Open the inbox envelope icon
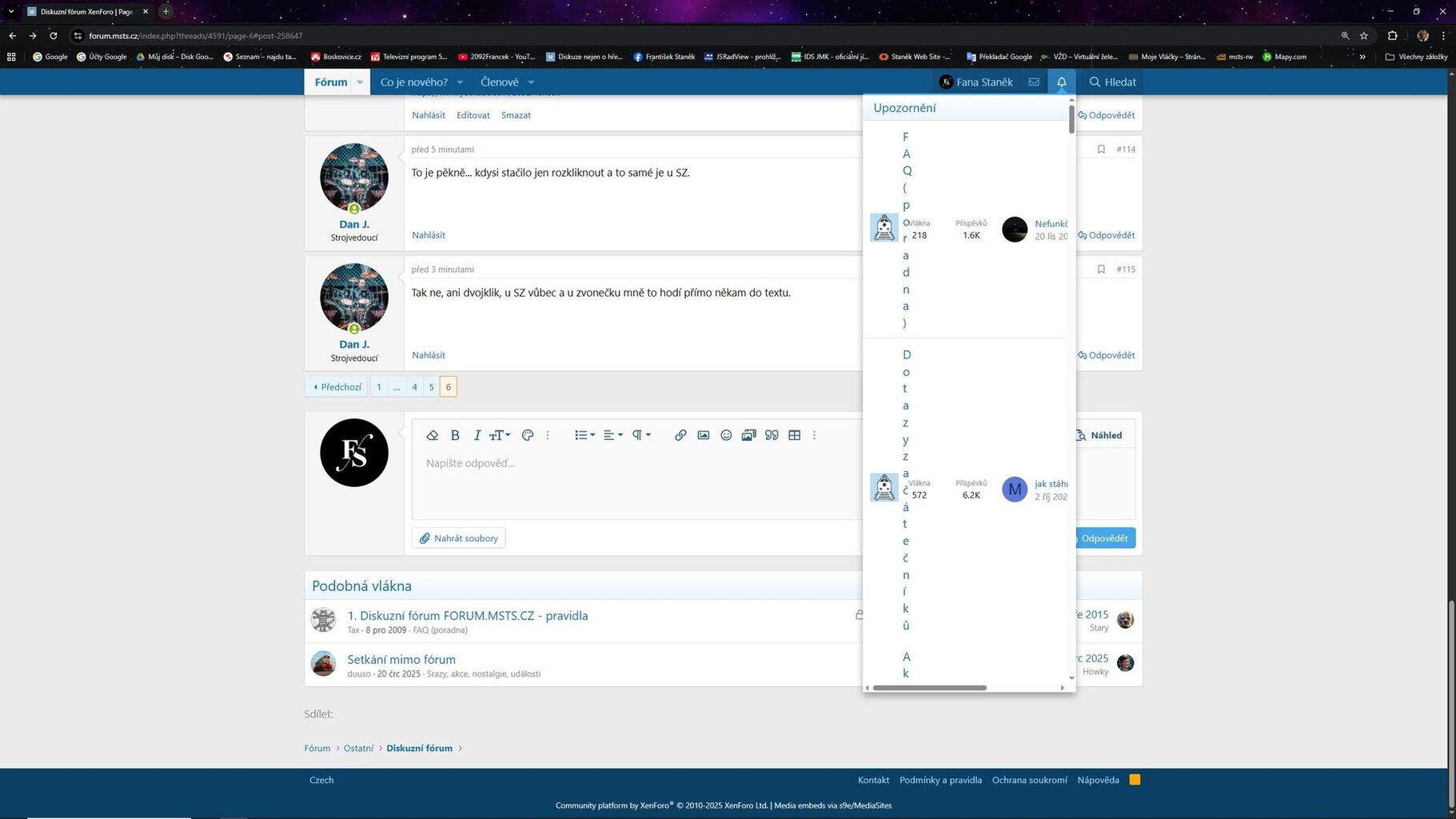This screenshot has width=1456, height=819. point(1034,82)
